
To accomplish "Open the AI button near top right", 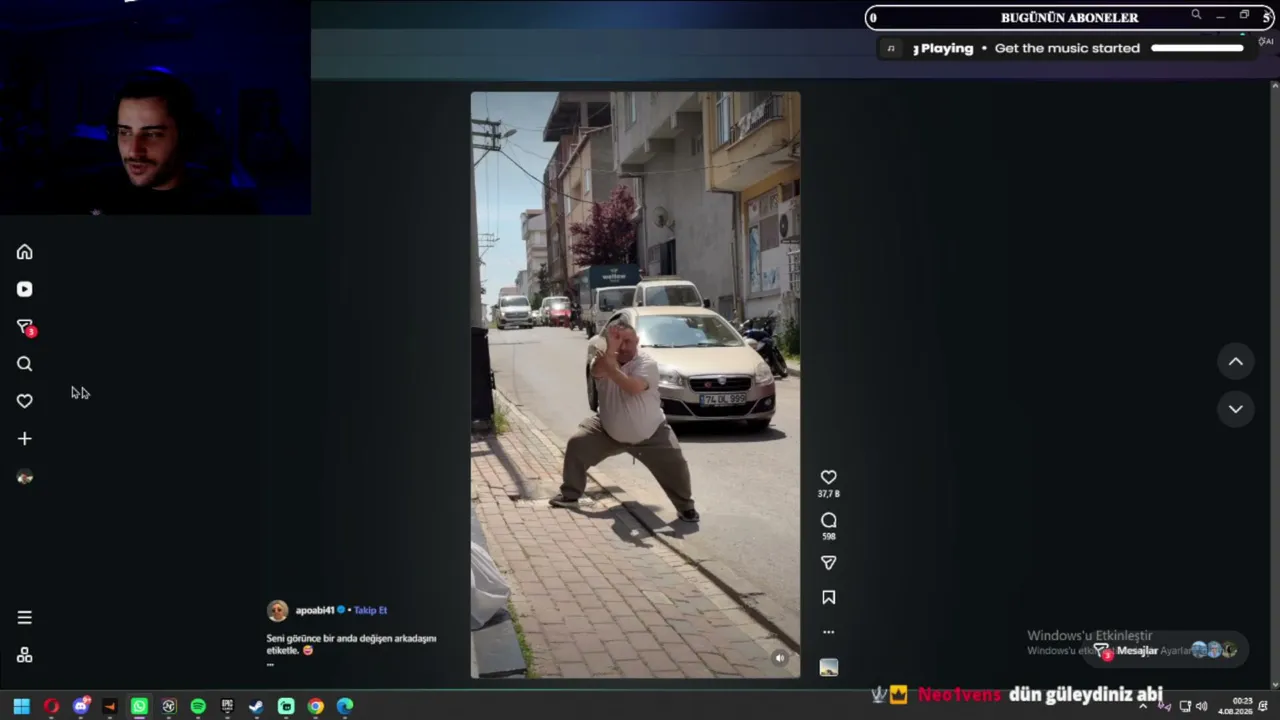I will [x=1266, y=41].
